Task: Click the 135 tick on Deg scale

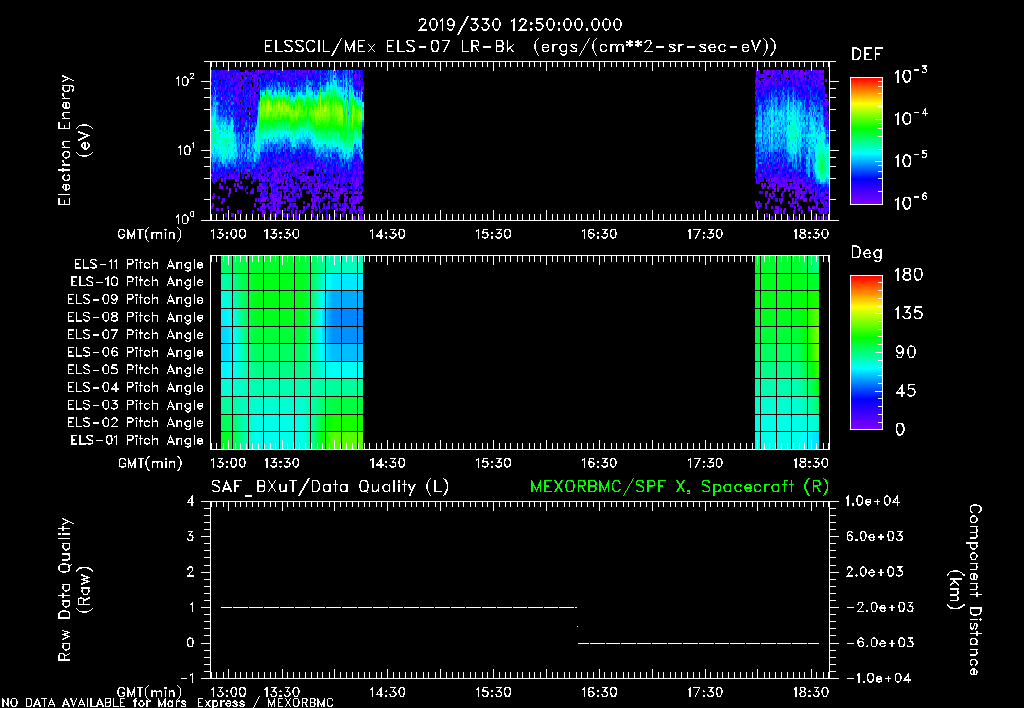Action: click(908, 314)
